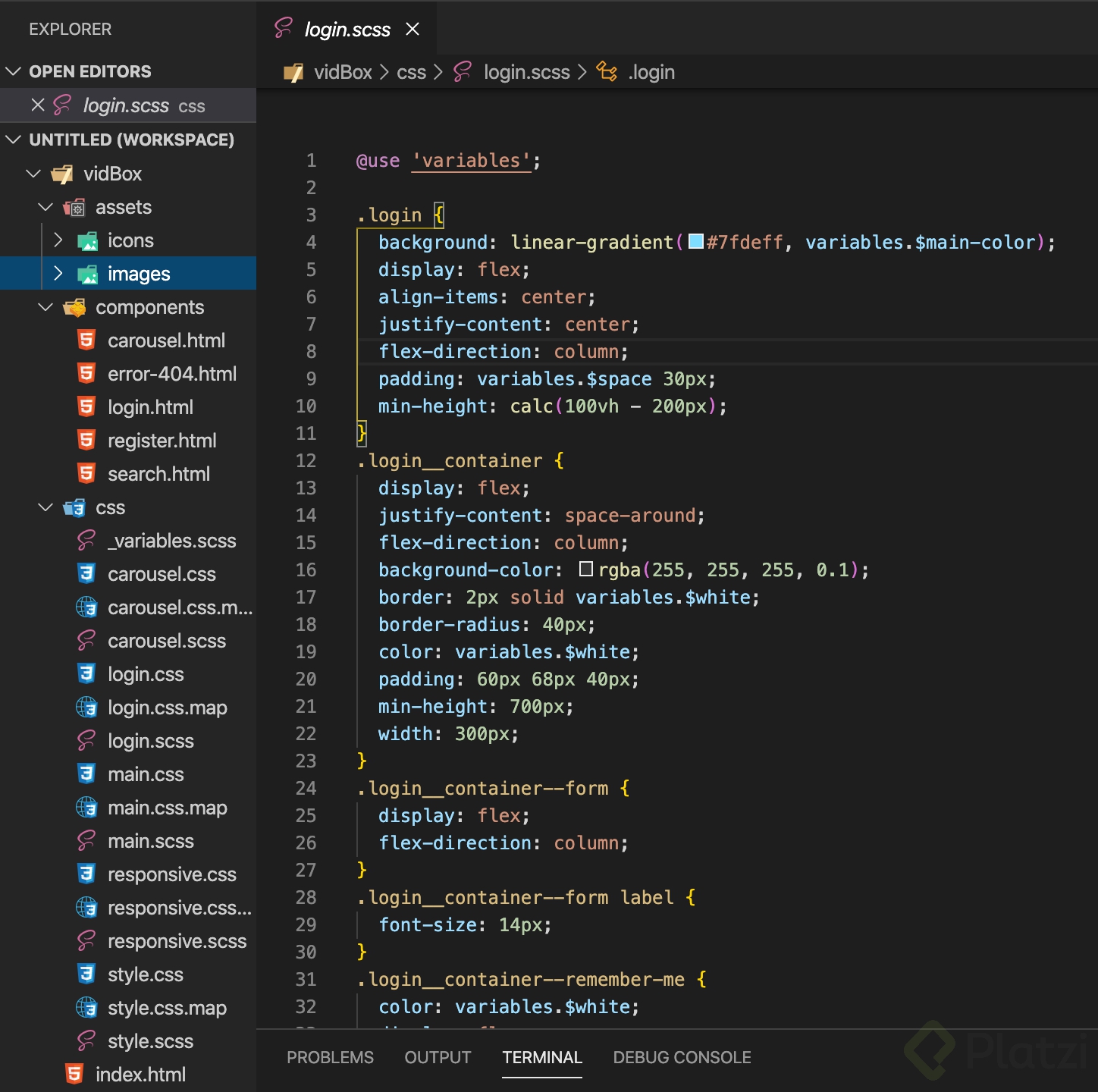
Task: Expand the icons folder chevron
Action: (x=58, y=240)
